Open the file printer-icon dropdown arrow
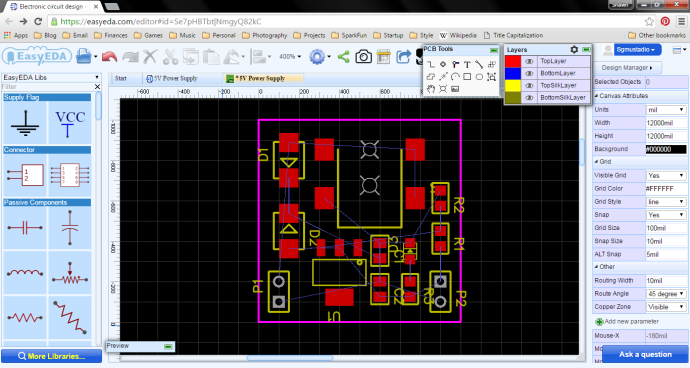Viewport: 690px width, 368px height. (95, 57)
